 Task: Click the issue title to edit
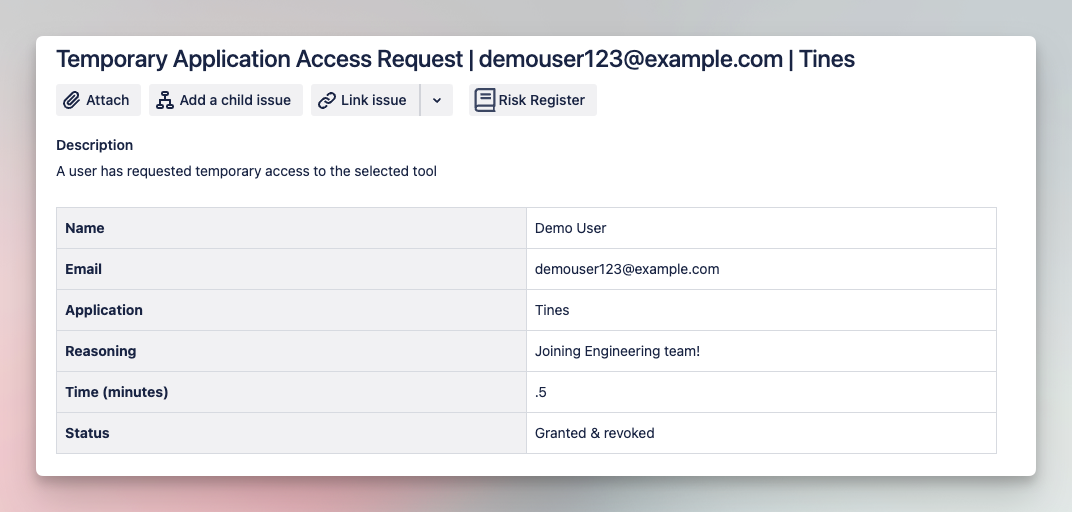tap(455, 59)
